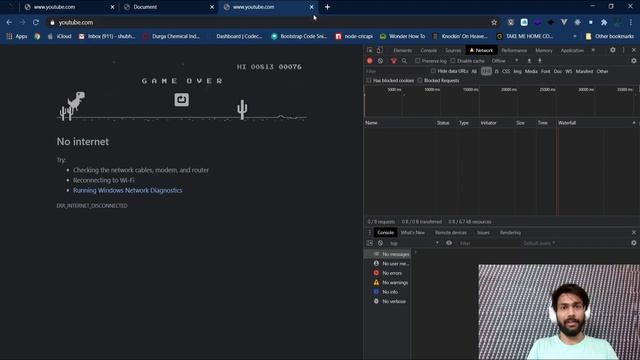The width and height of the screenshot is (640, 360).
Task: Switch to the Elements tab
Action: 402,50
